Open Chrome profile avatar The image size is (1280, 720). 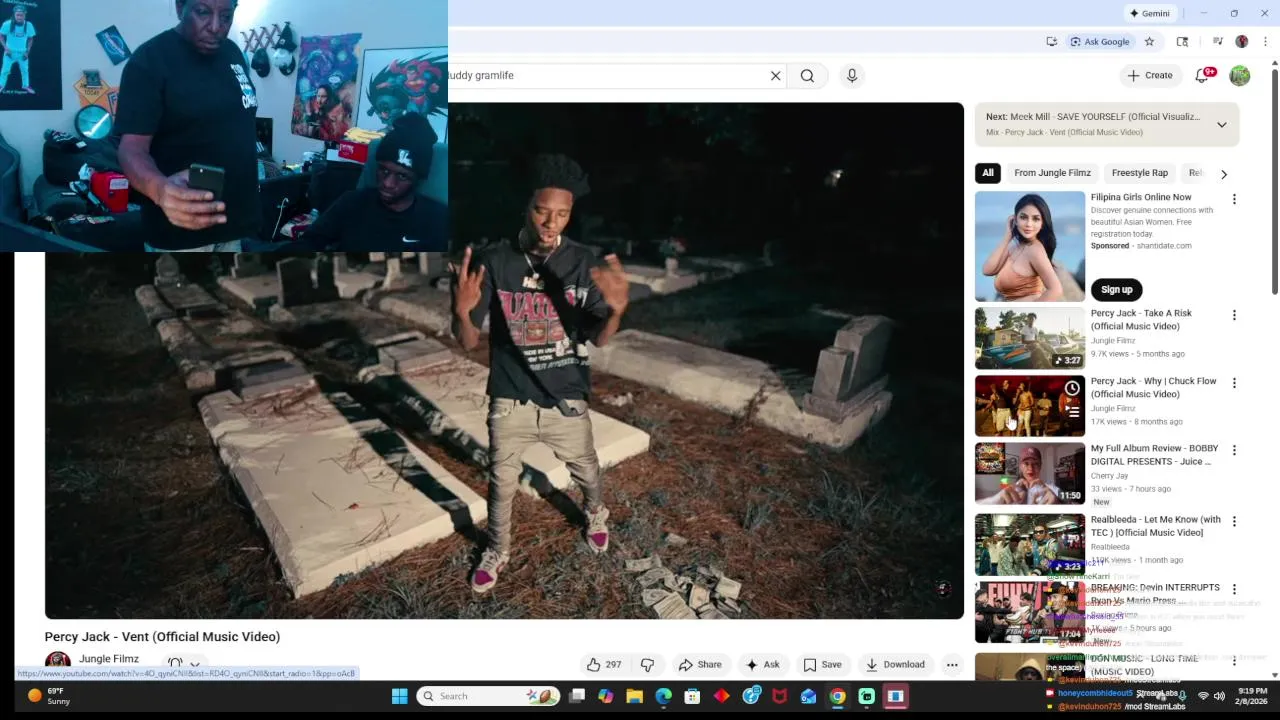1242,41
